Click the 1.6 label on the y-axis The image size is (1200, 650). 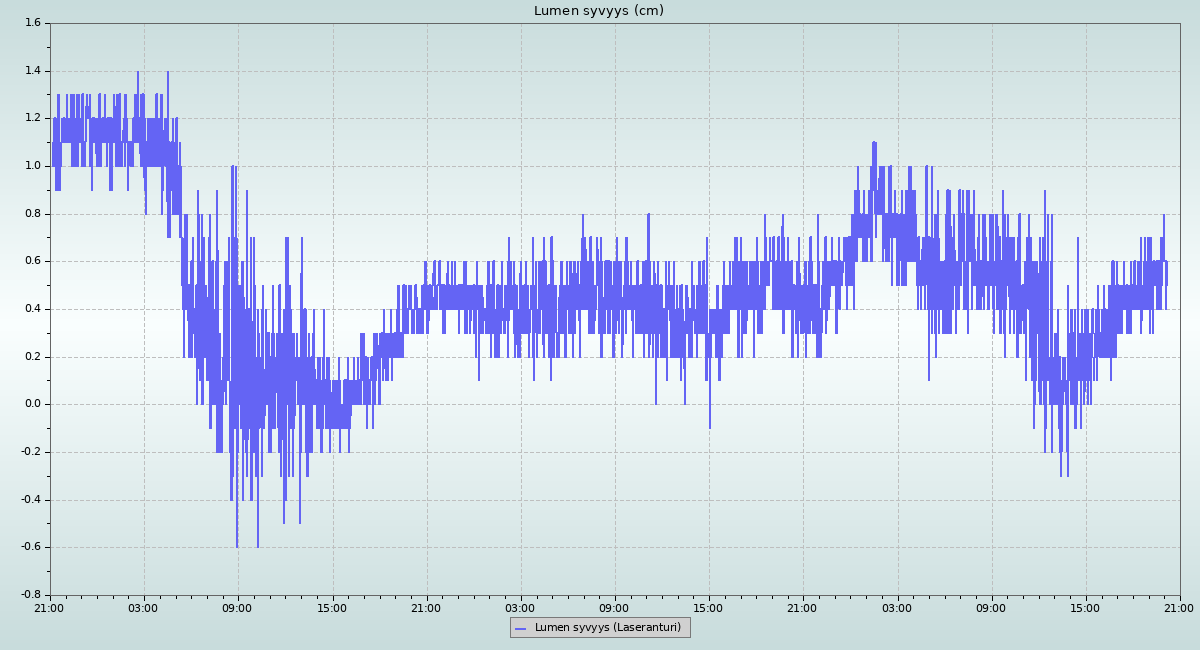pyautogui.click(x=32, y=23)
